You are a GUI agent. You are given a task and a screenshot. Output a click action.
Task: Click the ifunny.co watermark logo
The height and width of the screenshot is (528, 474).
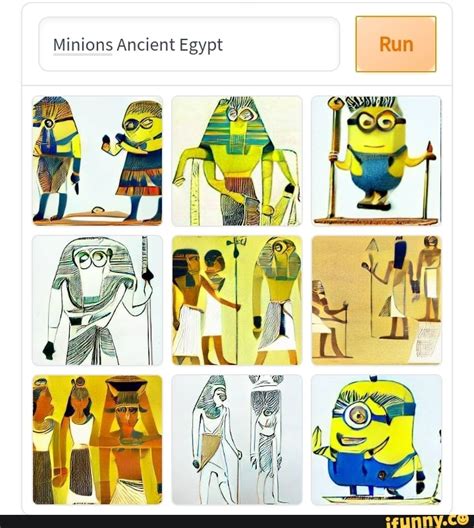tap(427, 521)
